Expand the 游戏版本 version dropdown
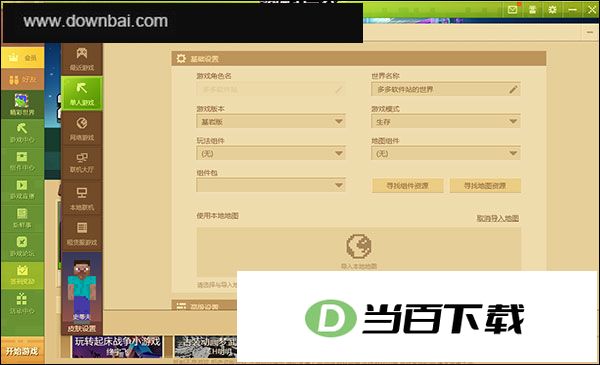This screenshot has width=600, height=365. pos(271,122)
